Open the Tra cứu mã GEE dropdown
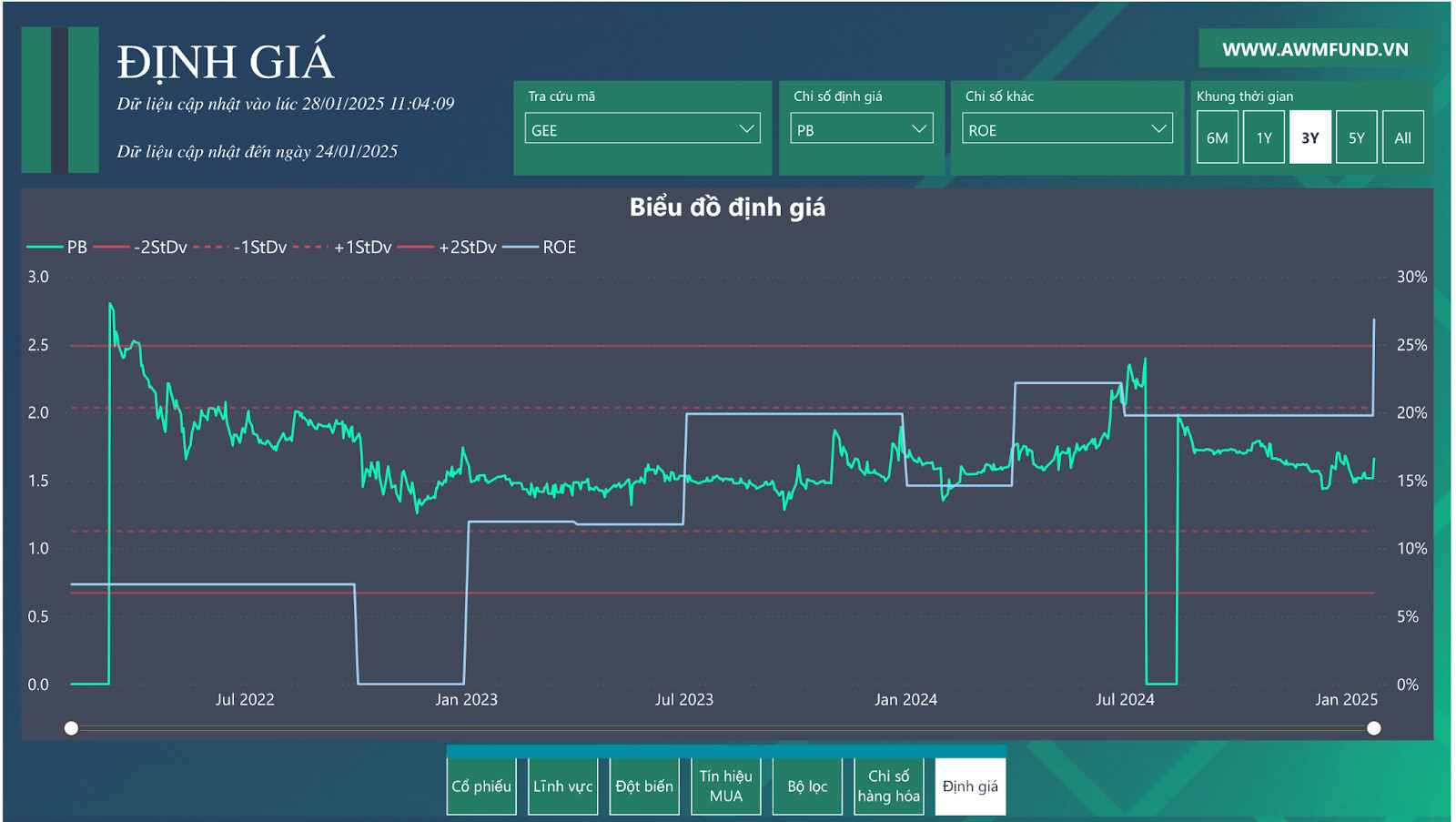1456x822 pixels. coord(642,129)
